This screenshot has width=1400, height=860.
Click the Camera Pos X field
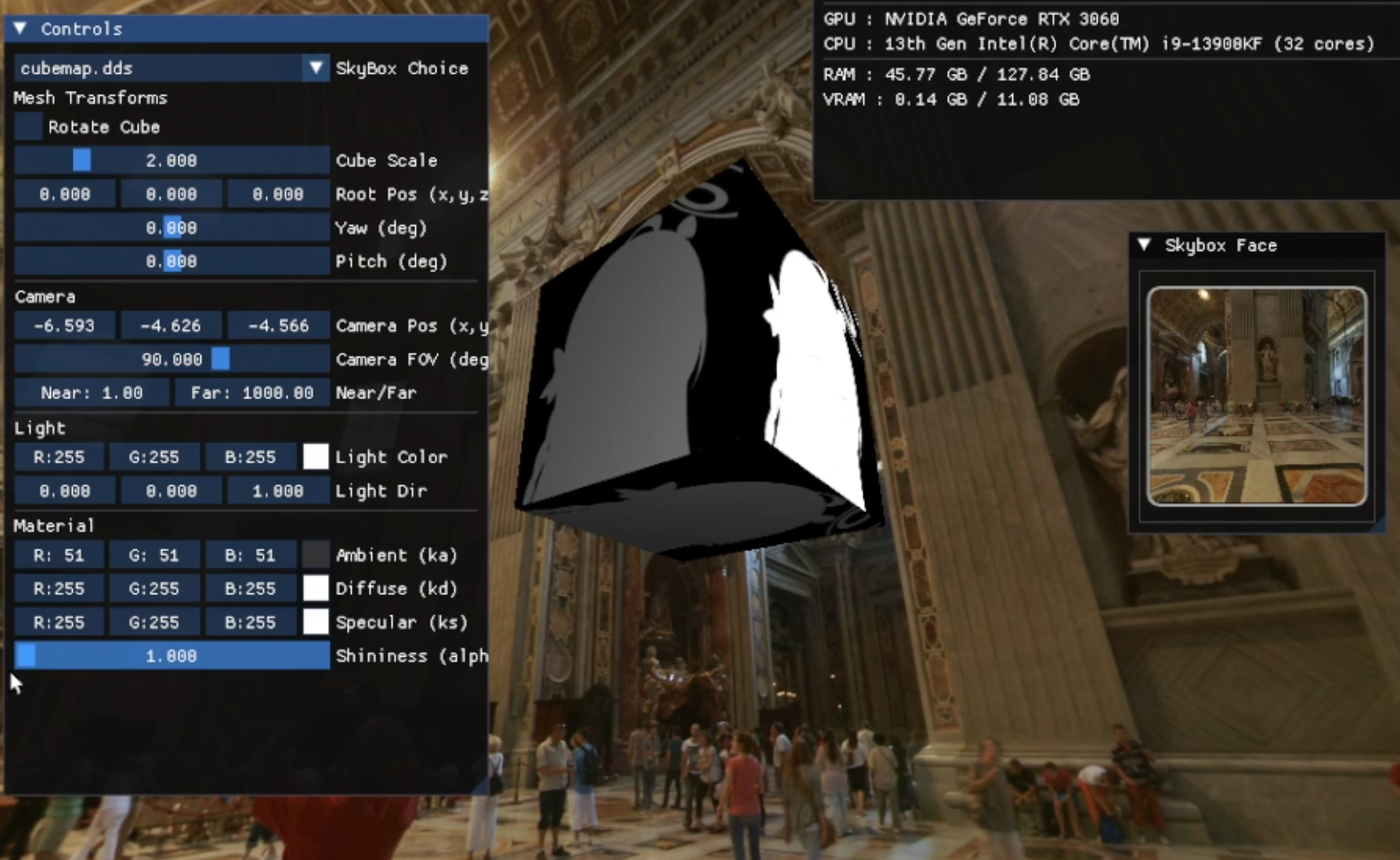pos(64,326)
